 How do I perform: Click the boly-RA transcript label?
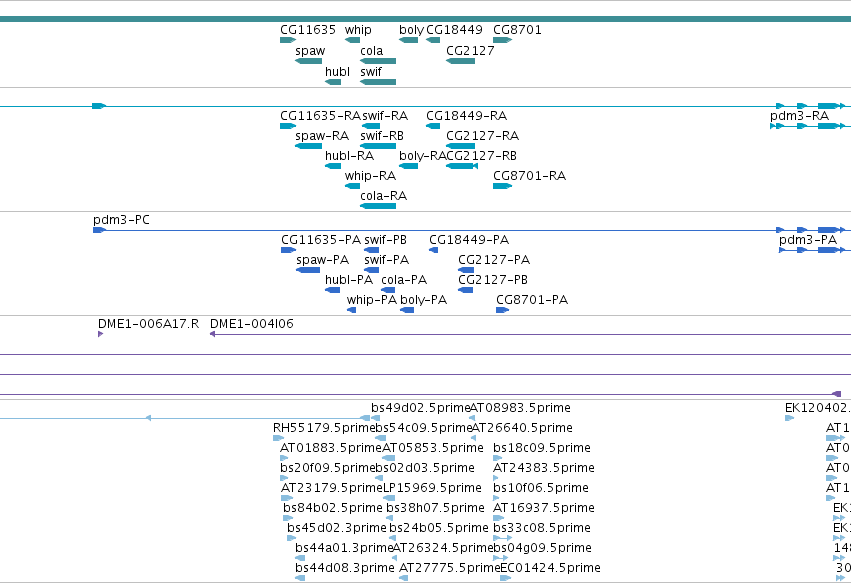click(423, 156)
